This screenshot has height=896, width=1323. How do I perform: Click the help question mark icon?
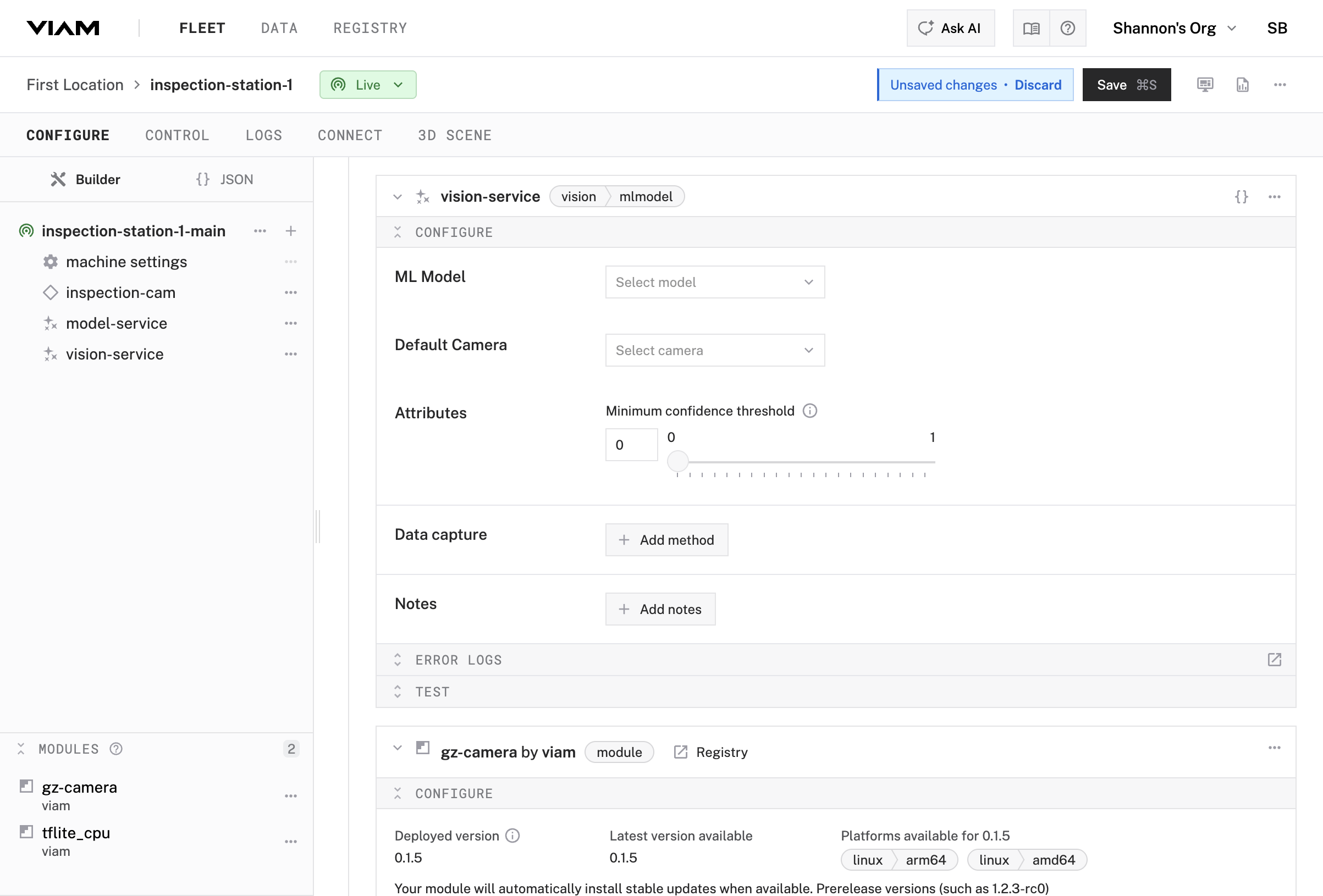pos(1068,28)
